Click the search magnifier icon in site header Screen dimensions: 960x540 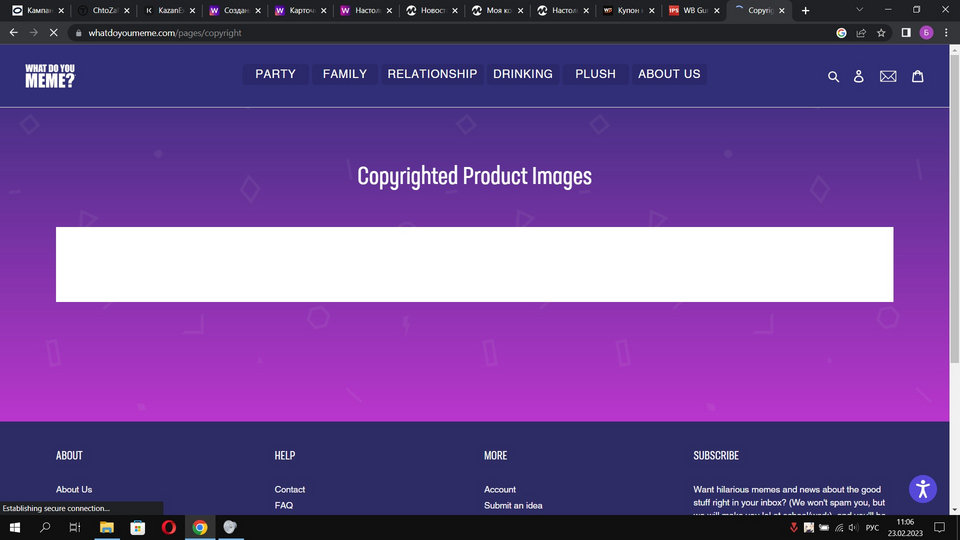[833, 76]
